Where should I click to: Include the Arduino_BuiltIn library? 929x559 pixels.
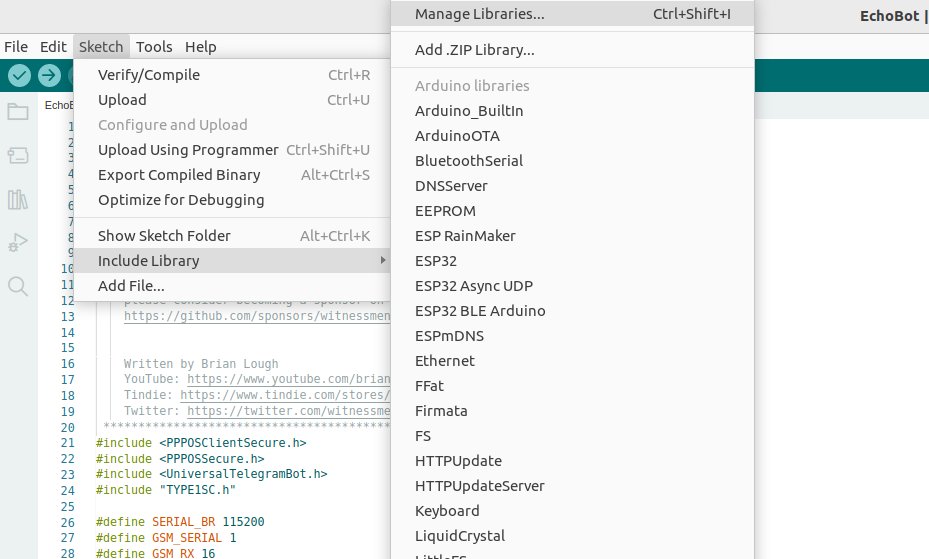tap(572, 111)
